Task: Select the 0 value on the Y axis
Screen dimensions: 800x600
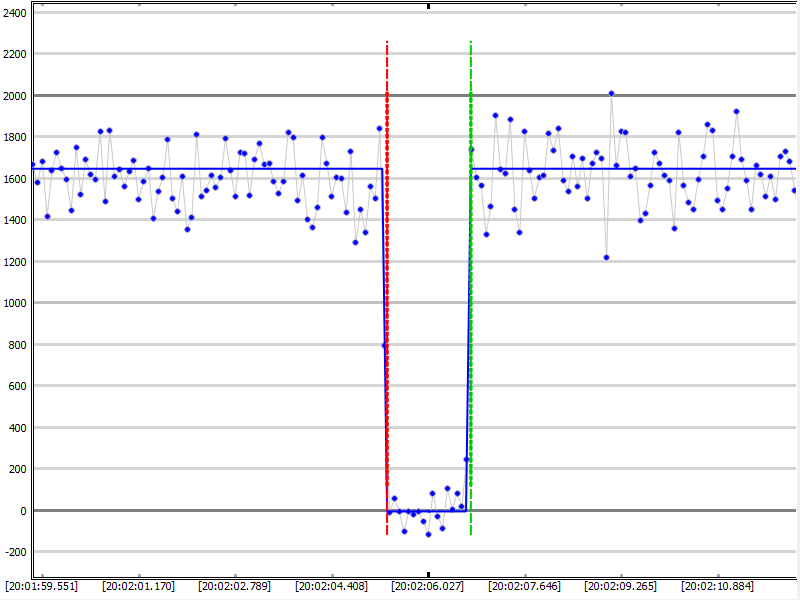Action: click(24, 510)
